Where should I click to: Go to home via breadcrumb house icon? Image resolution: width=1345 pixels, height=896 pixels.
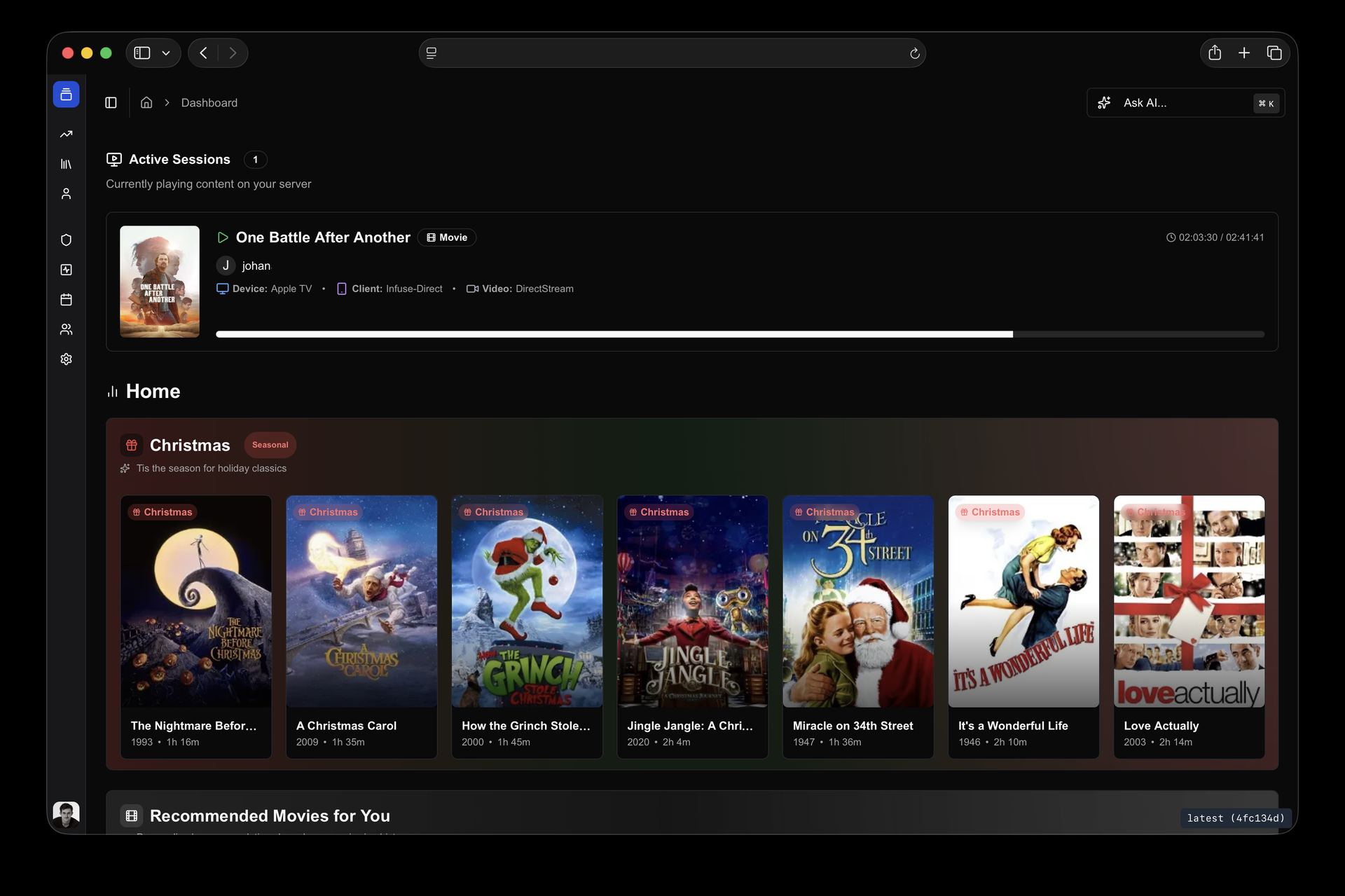coord(146,102)
